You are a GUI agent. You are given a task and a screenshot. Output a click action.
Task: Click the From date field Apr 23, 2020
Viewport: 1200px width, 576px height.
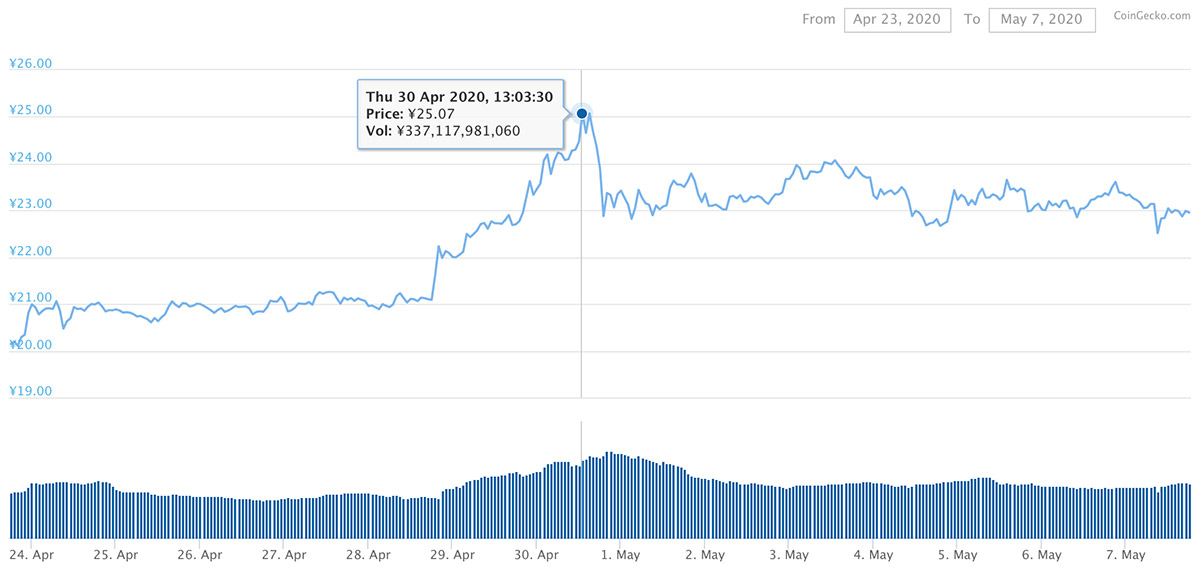click(898, 19)
